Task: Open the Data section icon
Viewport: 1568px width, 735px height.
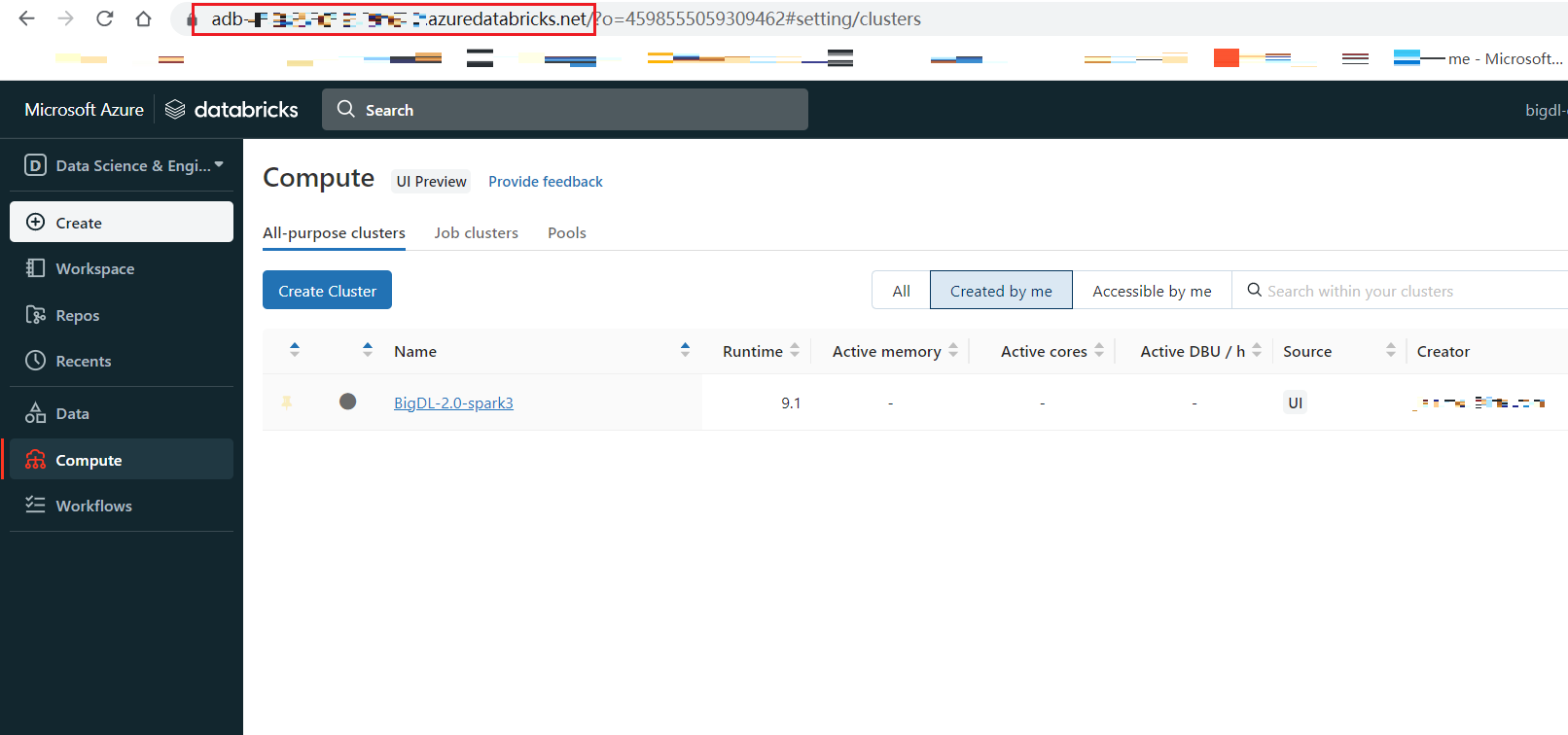Action: 36,413
